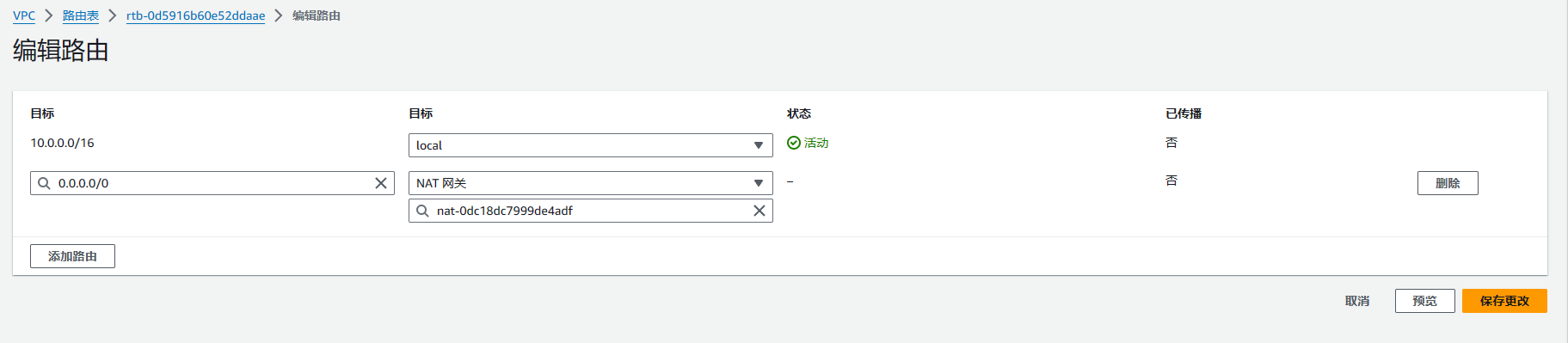Select the 10.0.0.0/16 destination text
The height and width of the screenshot is (343, 1568).
[63, 143]
